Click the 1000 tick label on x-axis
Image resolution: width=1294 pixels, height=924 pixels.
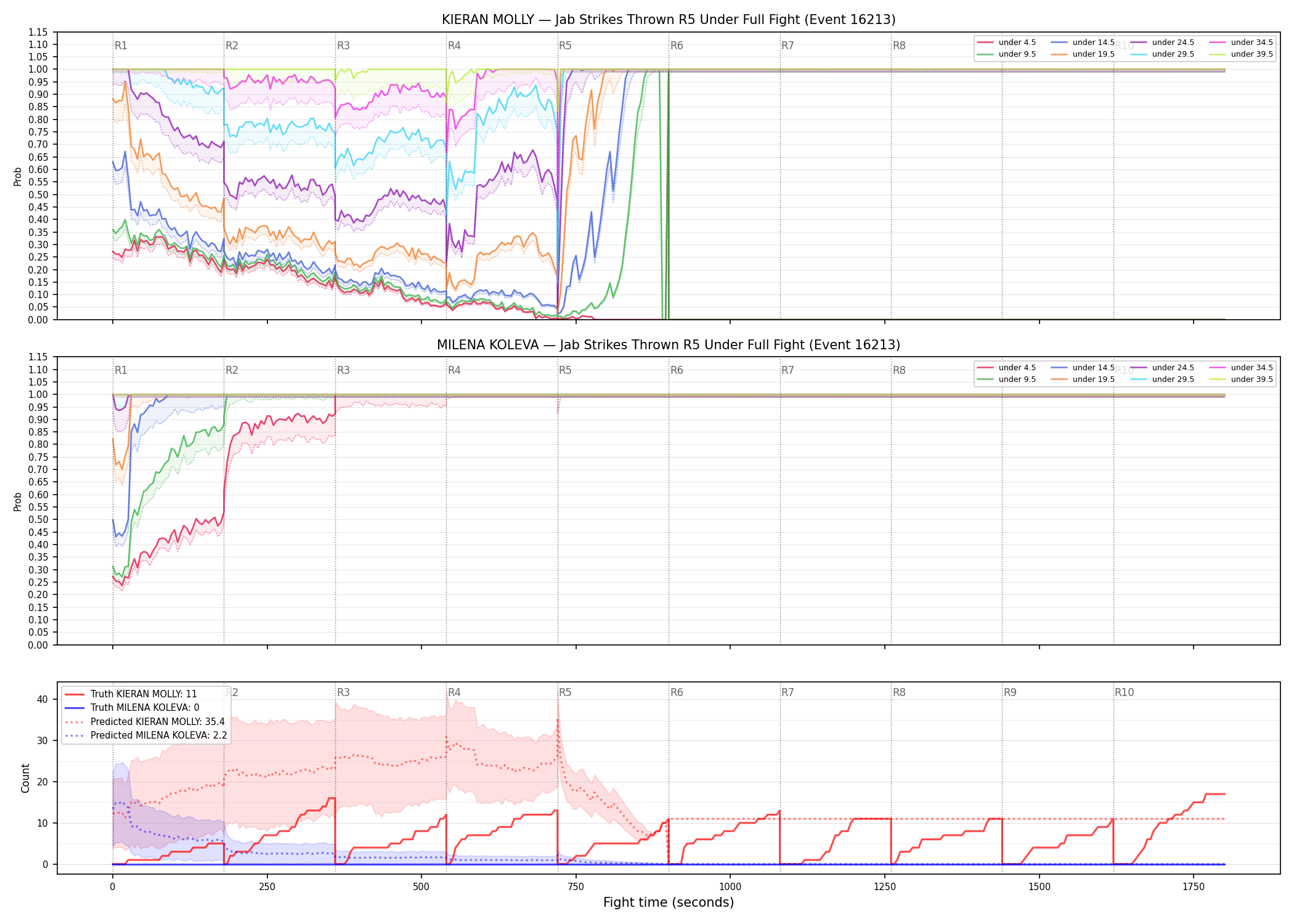pos(730,887)
